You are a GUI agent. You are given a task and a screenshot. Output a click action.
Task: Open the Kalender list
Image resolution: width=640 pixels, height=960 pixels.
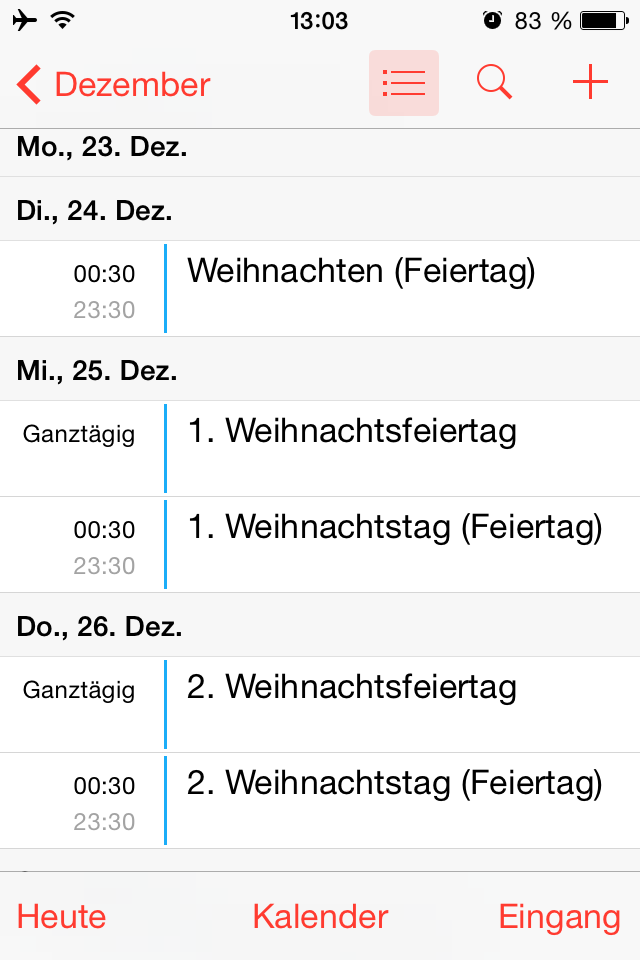[320, 917]
